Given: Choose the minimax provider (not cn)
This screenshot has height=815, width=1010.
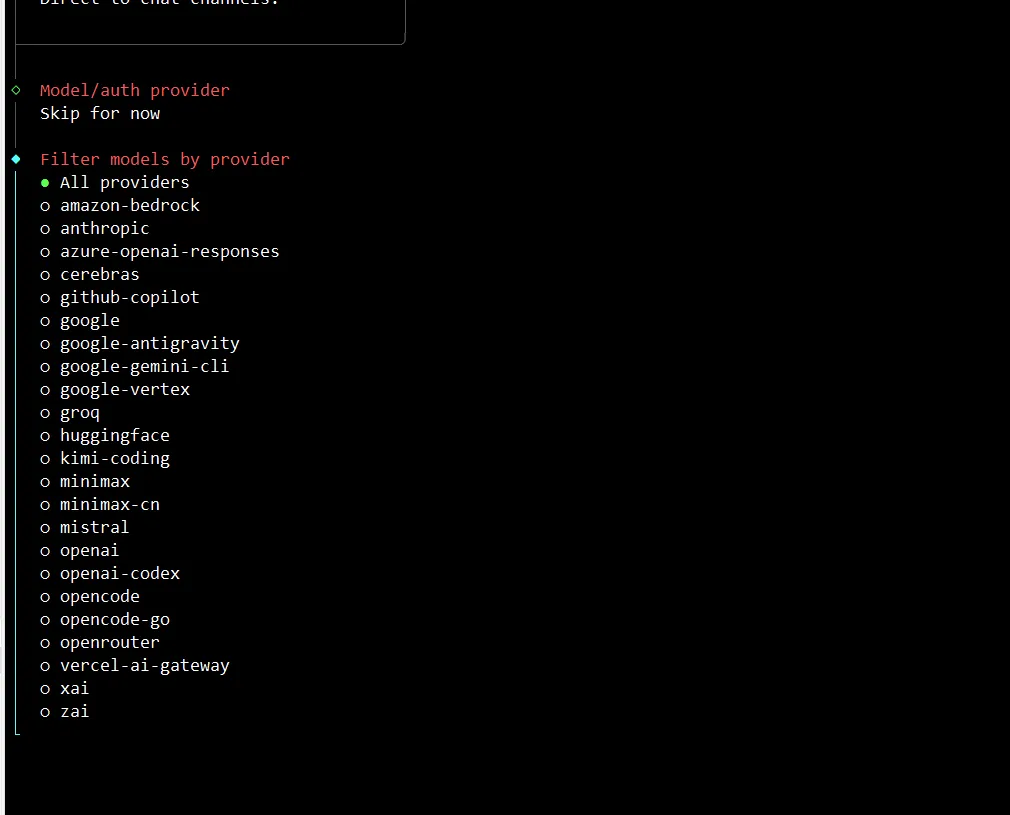Looking at the screenshot, I should (85, 482).
